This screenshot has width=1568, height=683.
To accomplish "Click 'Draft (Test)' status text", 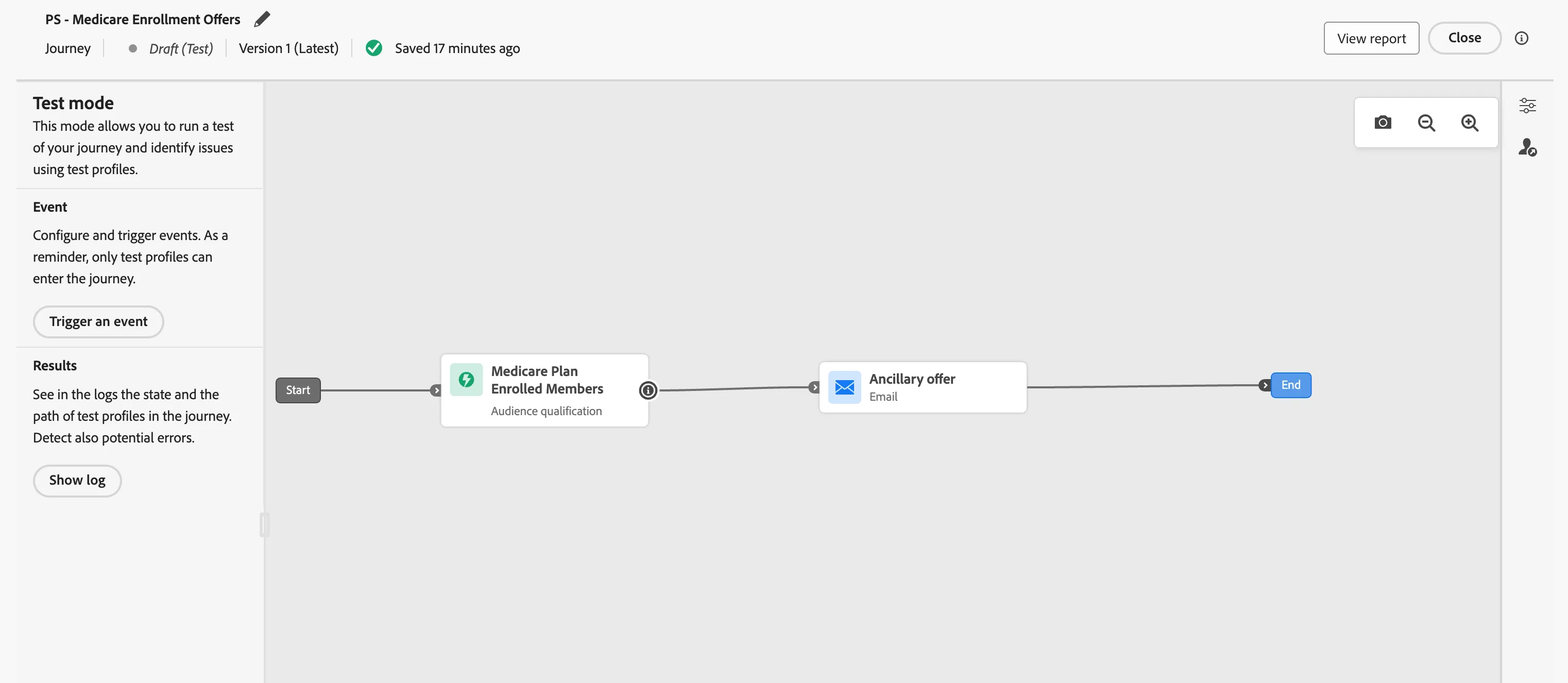I will click(x=181, y=48).
